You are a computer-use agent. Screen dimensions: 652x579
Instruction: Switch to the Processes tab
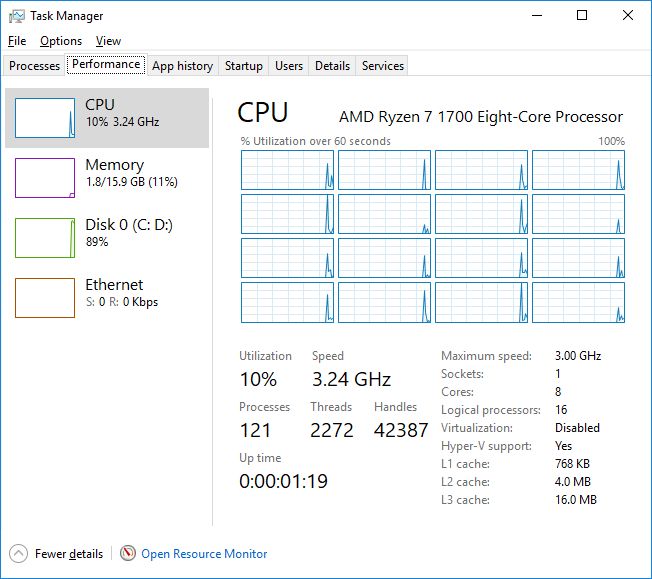click(x=35, y=66)
